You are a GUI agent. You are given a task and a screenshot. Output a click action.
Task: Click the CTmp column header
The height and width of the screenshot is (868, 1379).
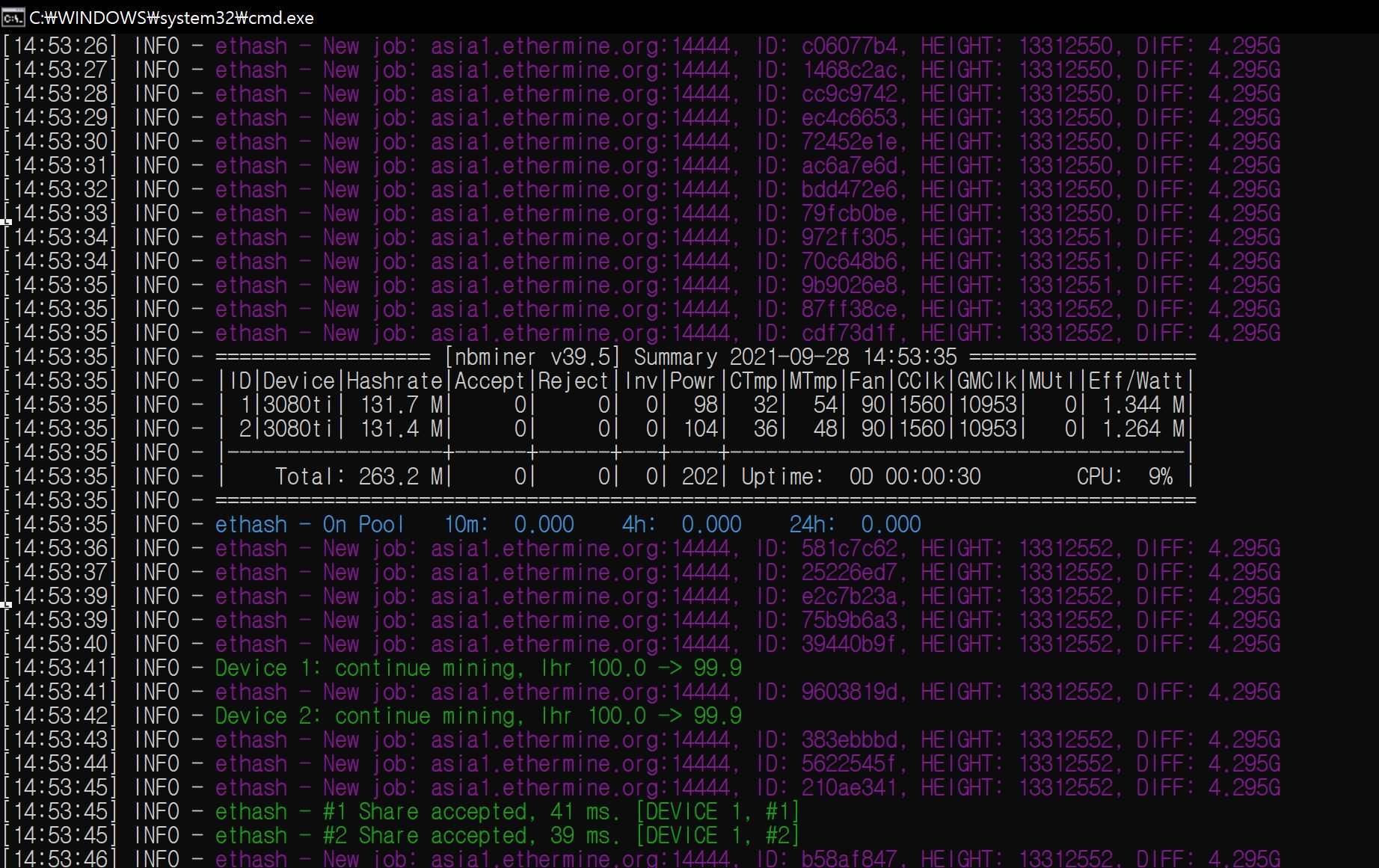coord(753,381)
